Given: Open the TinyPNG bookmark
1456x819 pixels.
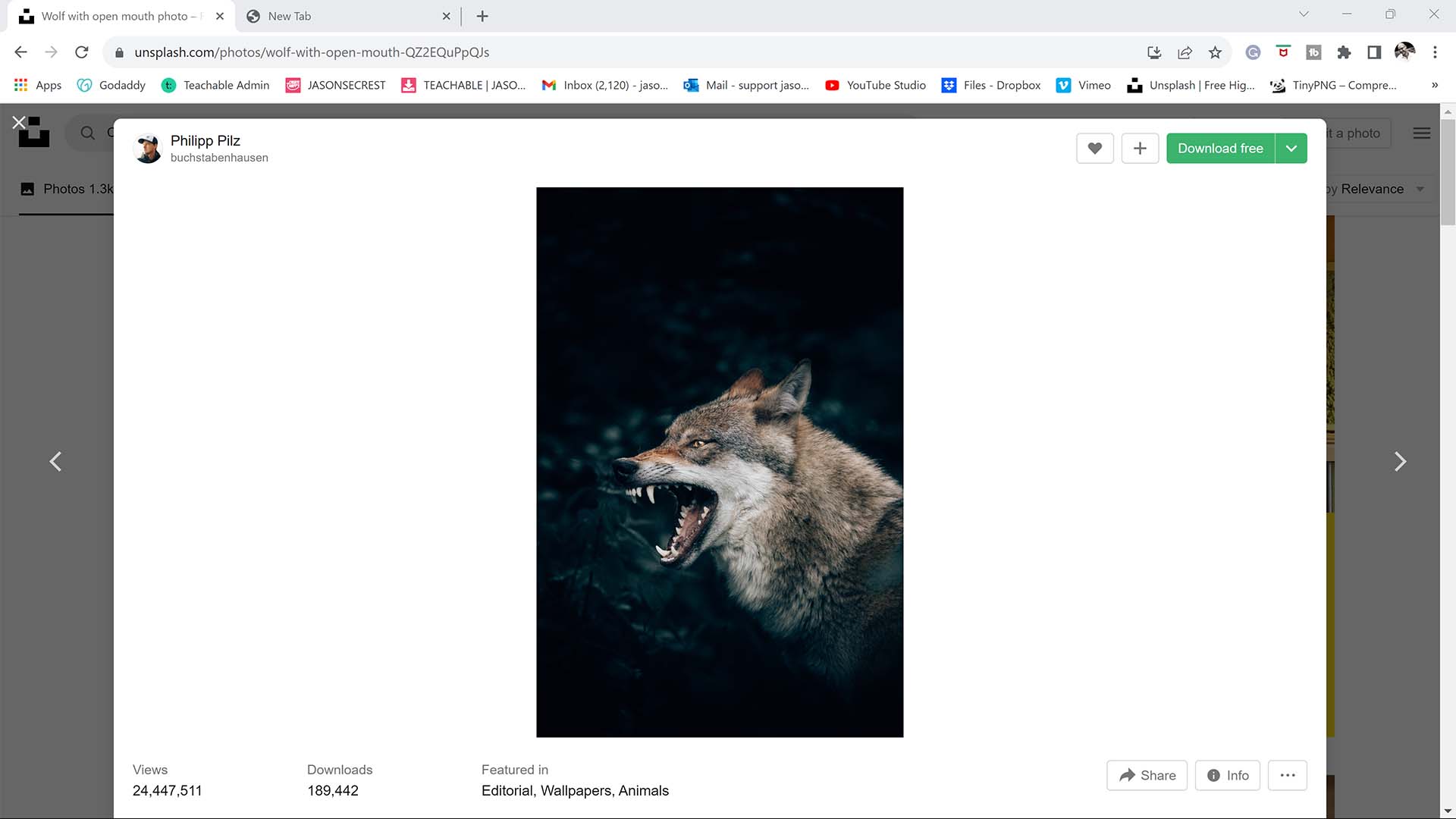Looking at the screenshot, I should [1333, 86].
